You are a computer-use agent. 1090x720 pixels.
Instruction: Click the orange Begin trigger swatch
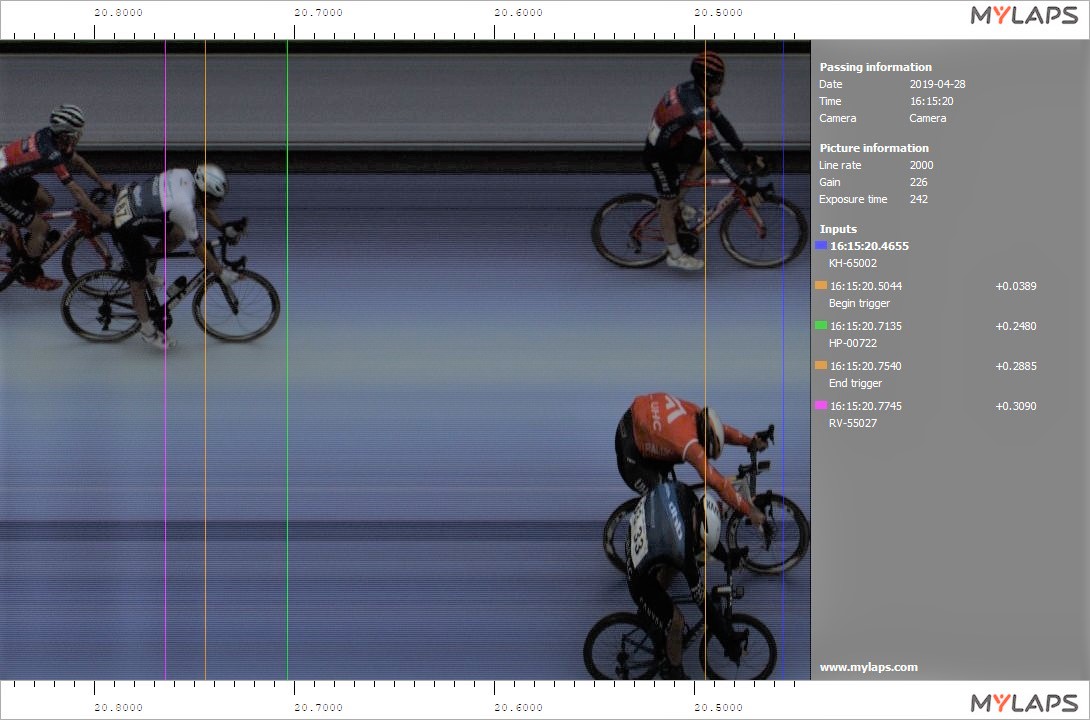[821, 285]
